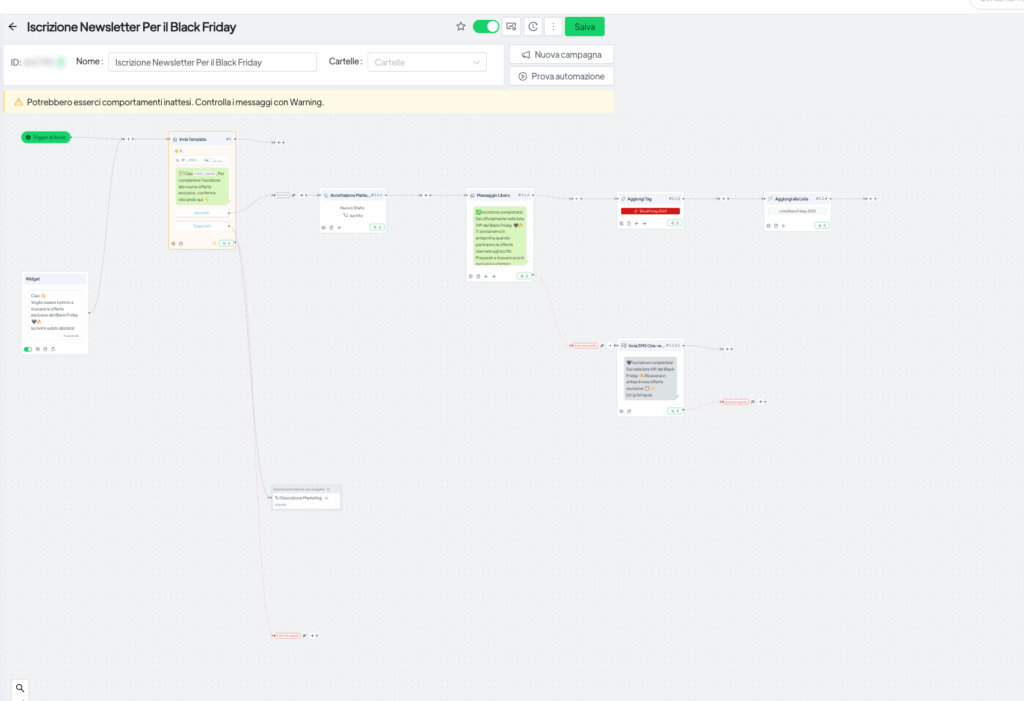Click the icon left of the history clock
The width and height of the screenshot is (1024, 701).
(x=512, y=27)
